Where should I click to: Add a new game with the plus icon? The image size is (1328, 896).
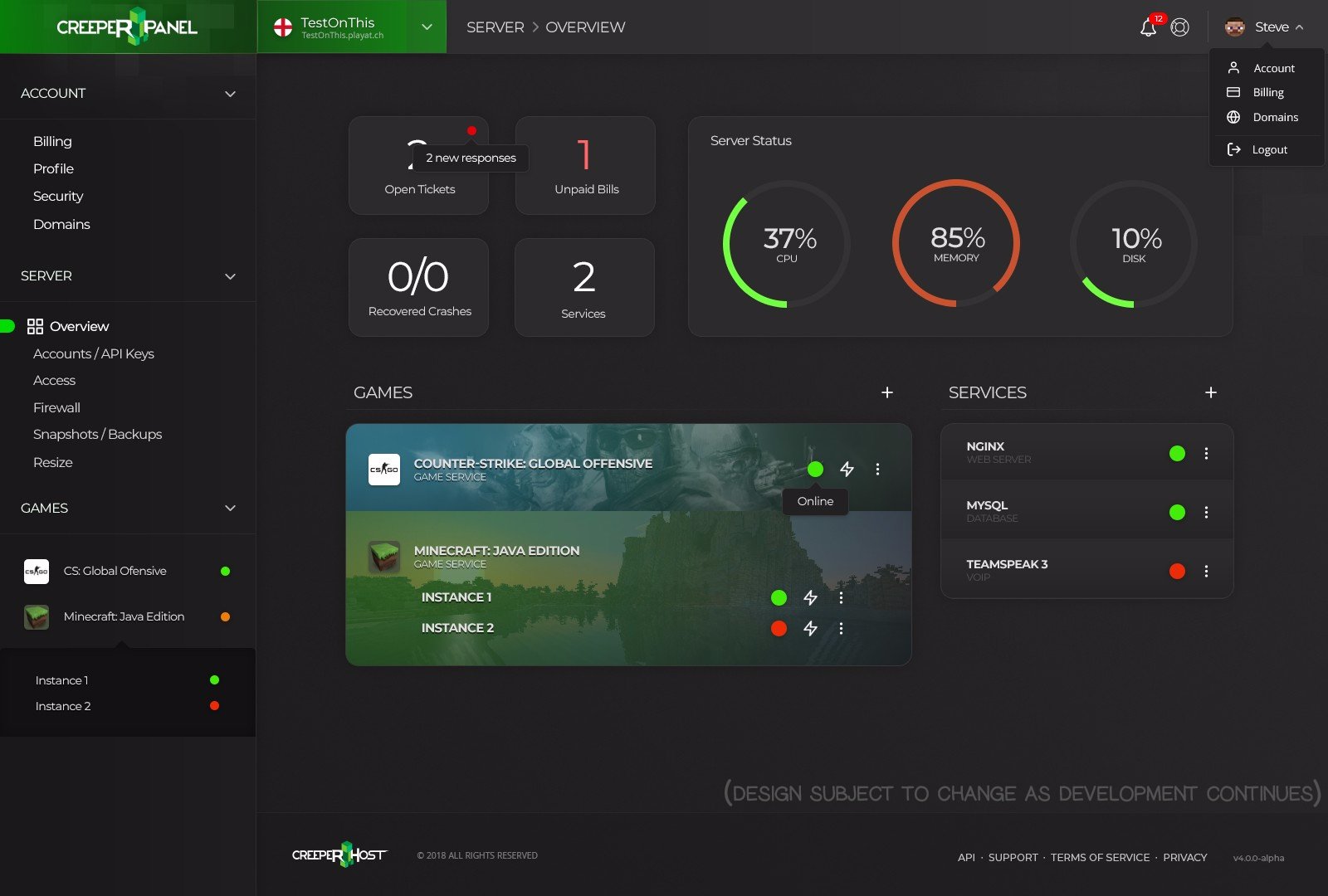coord(887,392)
